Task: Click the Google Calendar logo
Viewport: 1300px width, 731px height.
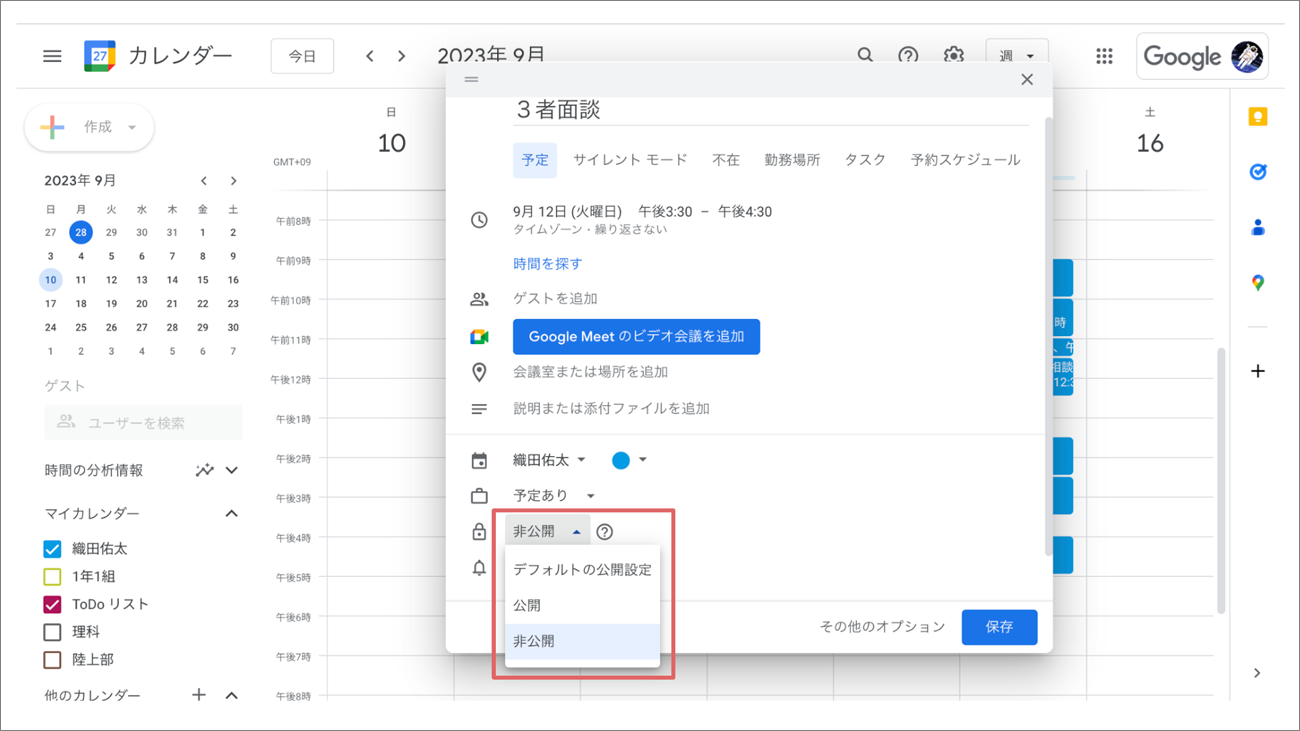Action: 100,56
